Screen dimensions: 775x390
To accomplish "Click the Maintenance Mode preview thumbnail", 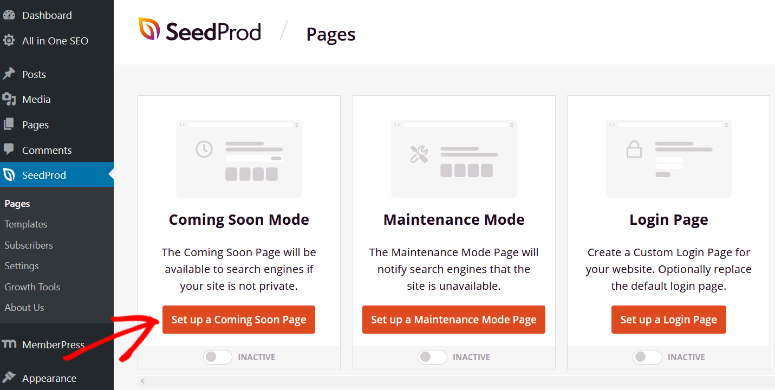I will click(454, 159).
